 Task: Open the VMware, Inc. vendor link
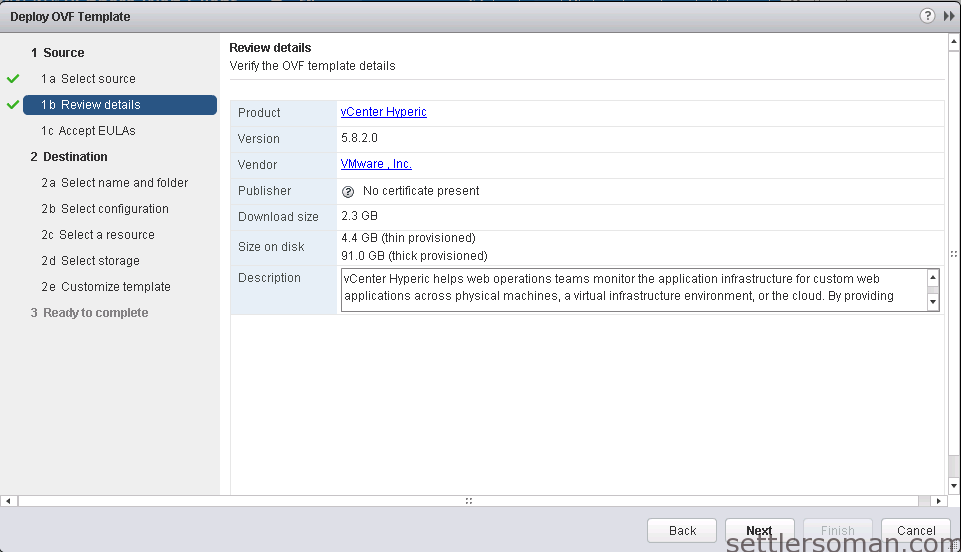[x=376, y=164]
